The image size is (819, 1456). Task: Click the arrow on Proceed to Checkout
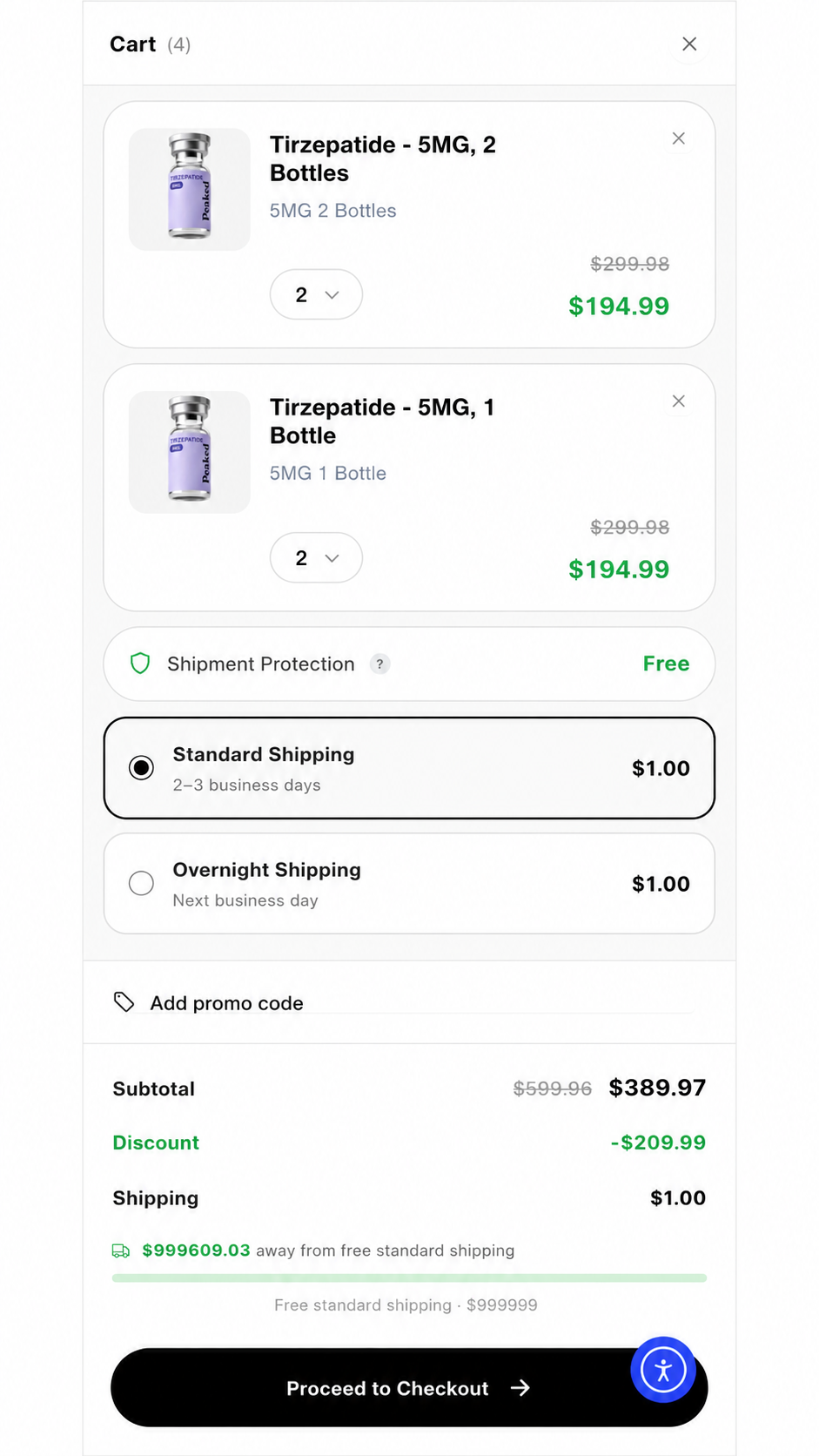tap(520, 1388)
